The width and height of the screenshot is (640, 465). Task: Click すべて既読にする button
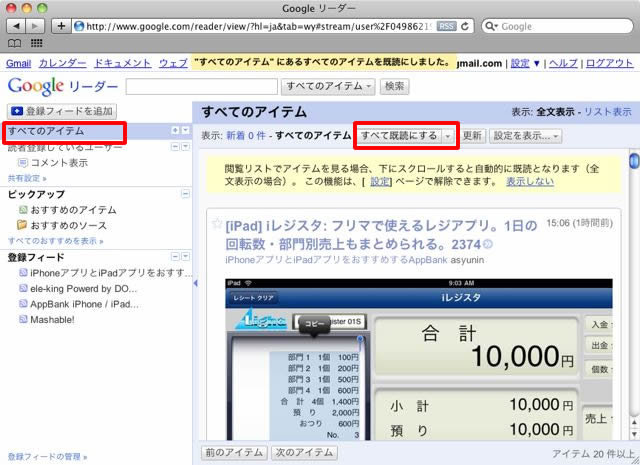coord(399,135)
